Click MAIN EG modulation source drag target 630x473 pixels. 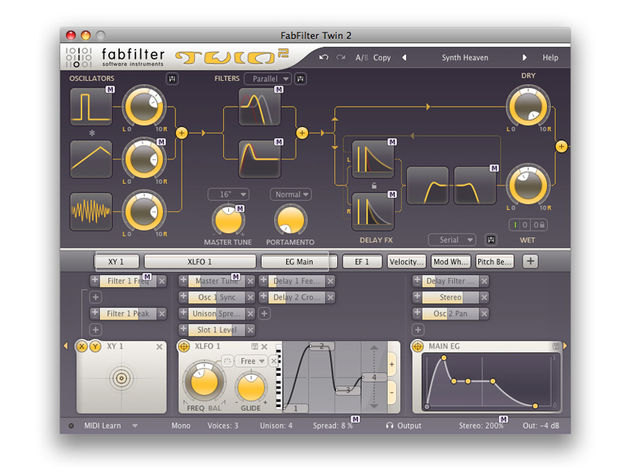pyautogui.click(x=418, y=346)
